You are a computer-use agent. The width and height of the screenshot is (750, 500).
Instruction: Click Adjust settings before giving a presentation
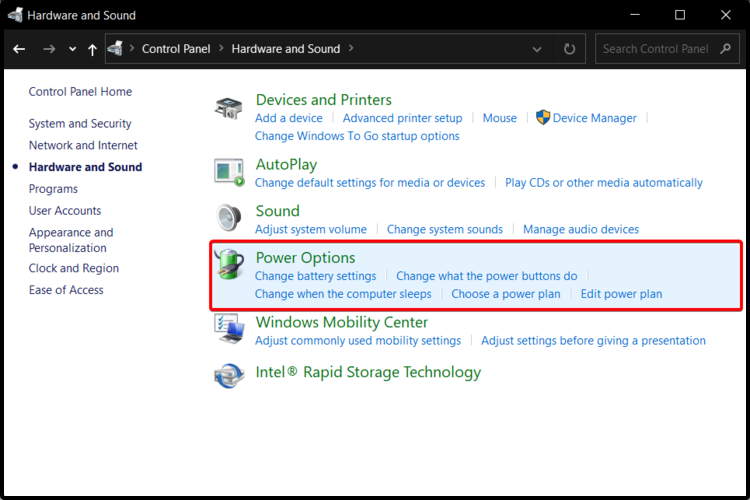tap(593, 341)
